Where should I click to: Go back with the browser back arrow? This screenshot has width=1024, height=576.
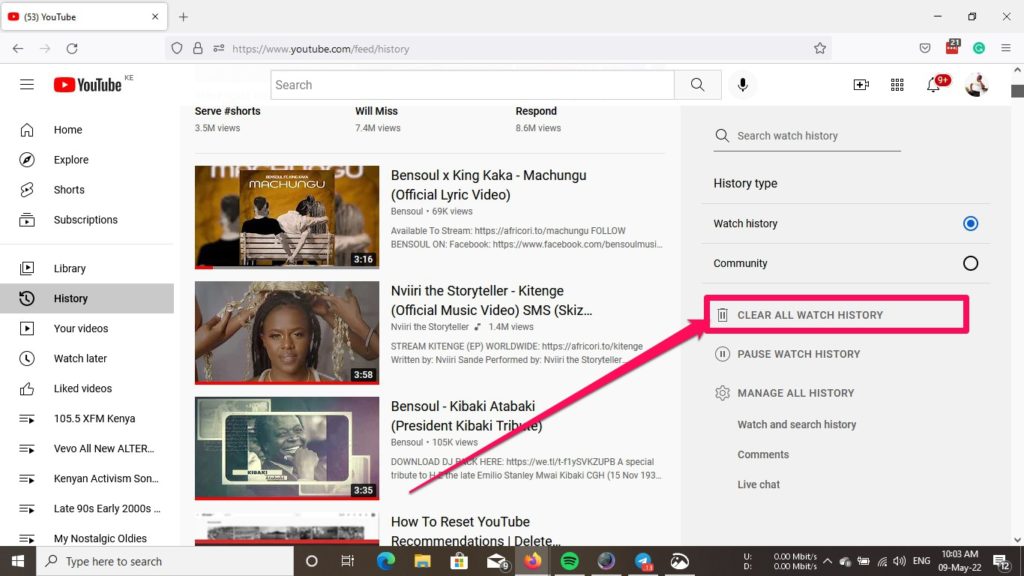tap(18, 48)
